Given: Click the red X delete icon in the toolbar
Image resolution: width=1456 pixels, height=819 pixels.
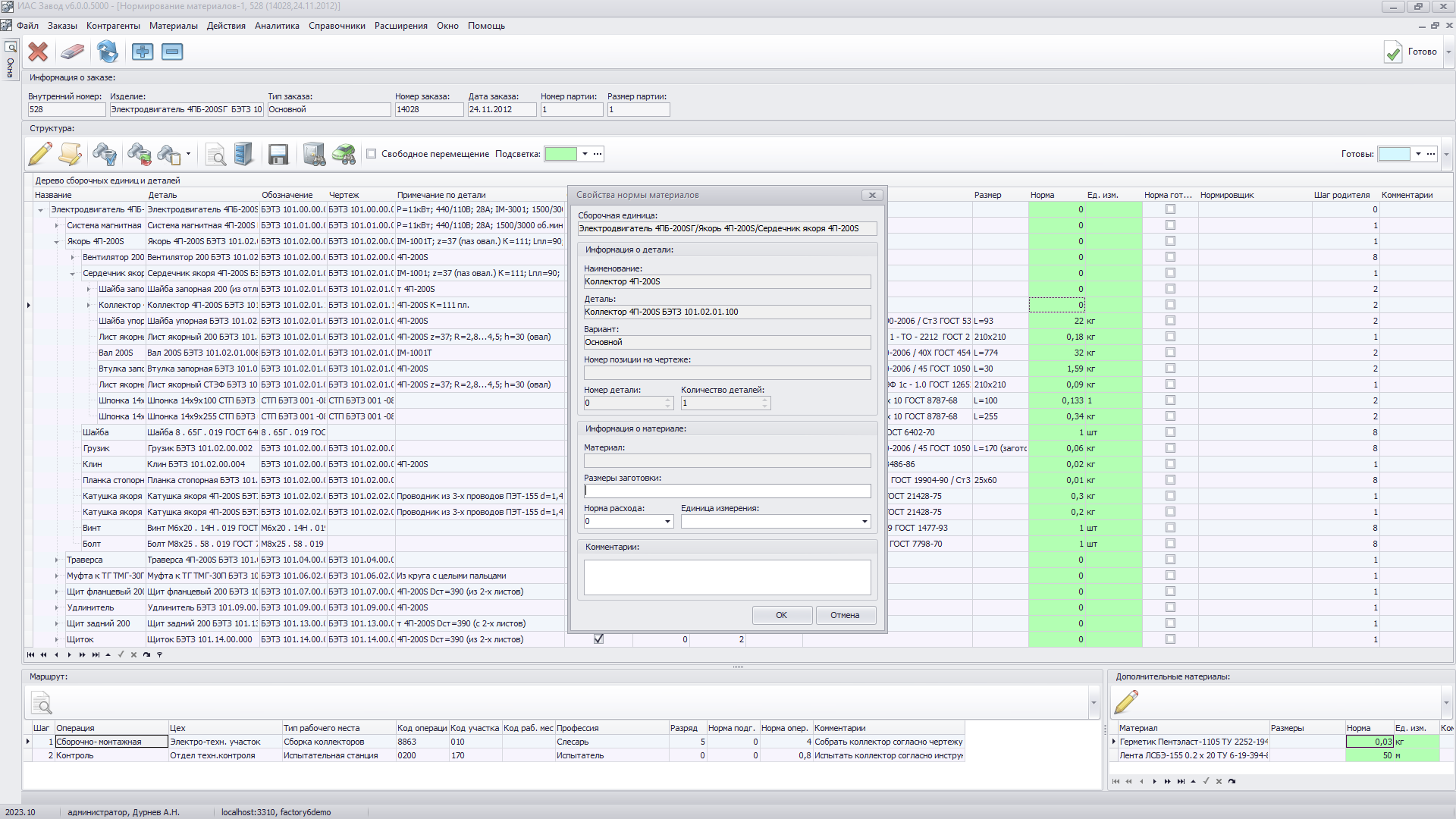Looking at the screenshot, I should (38, 52).
